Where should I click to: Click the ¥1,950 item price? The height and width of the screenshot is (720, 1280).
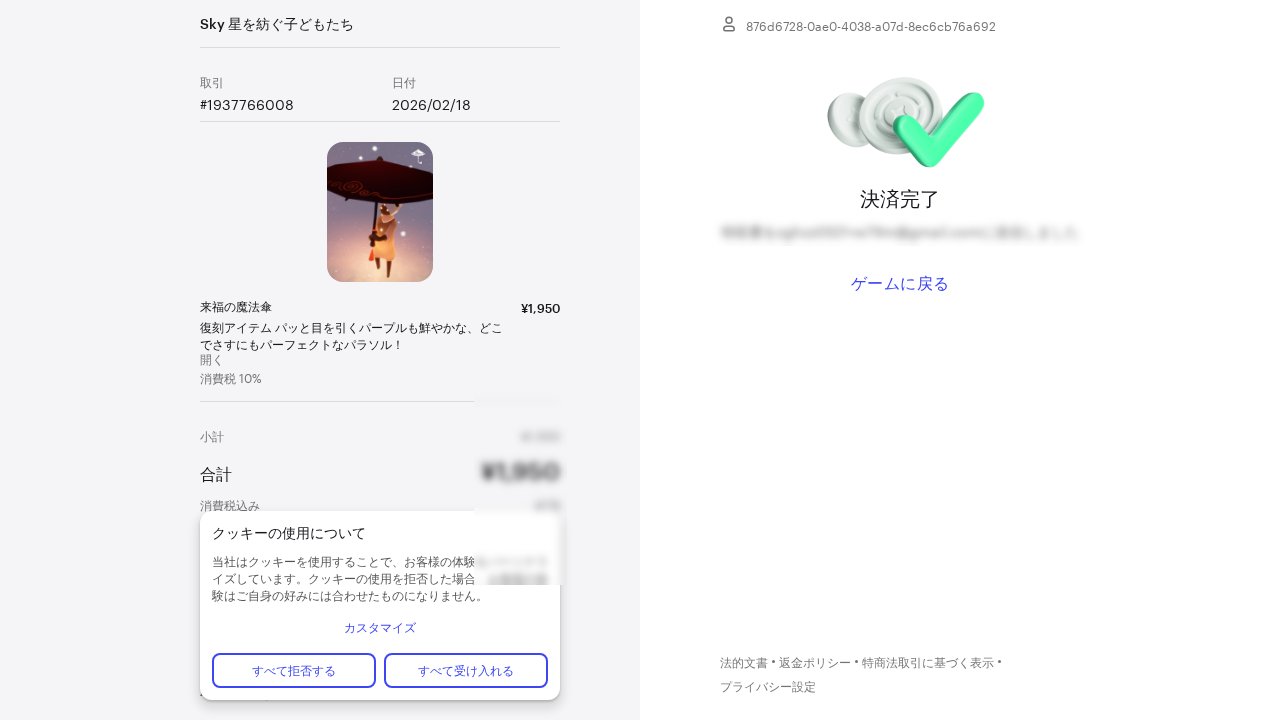click(x=540, y=308)
